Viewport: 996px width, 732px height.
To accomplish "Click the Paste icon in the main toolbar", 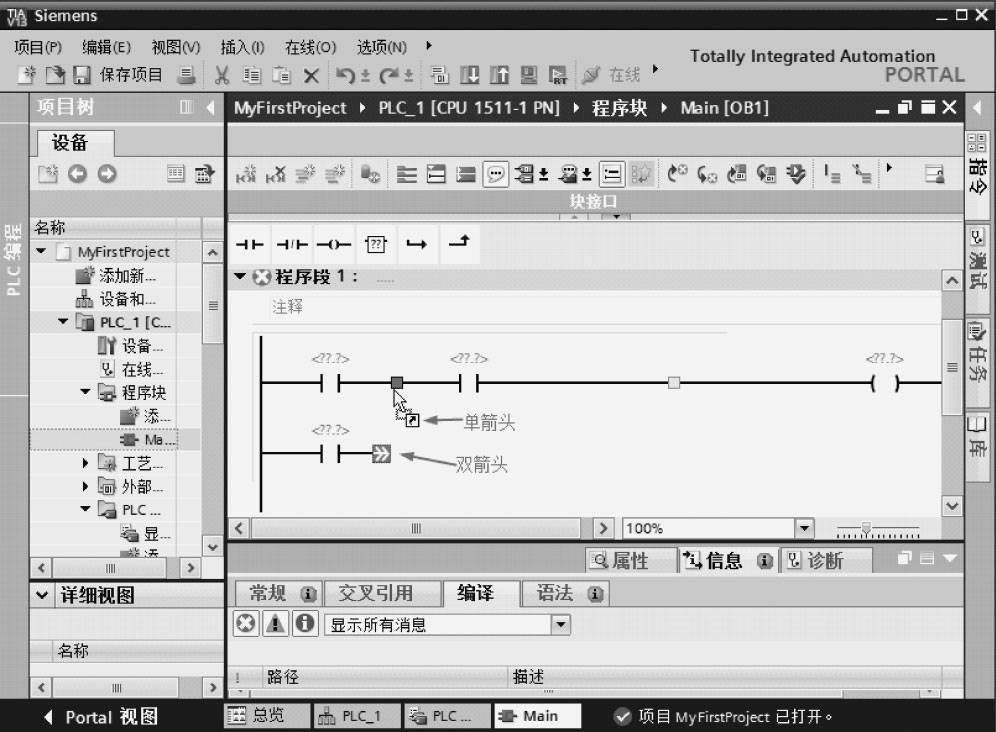I will click(x=281, y=76).
